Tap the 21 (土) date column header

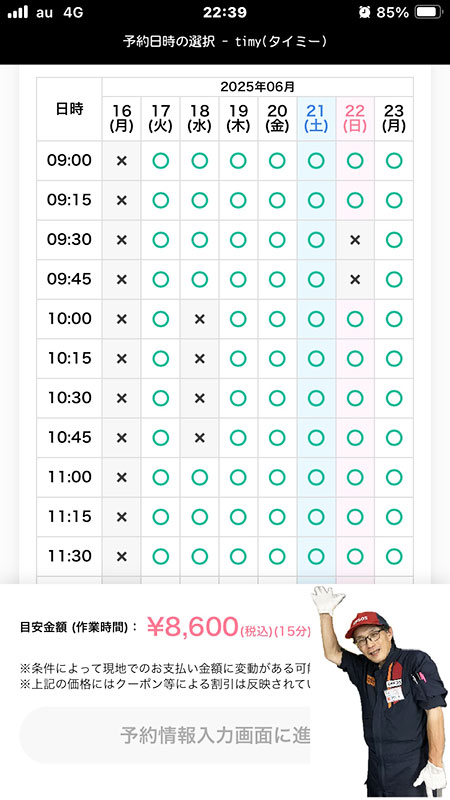(316, 118)
